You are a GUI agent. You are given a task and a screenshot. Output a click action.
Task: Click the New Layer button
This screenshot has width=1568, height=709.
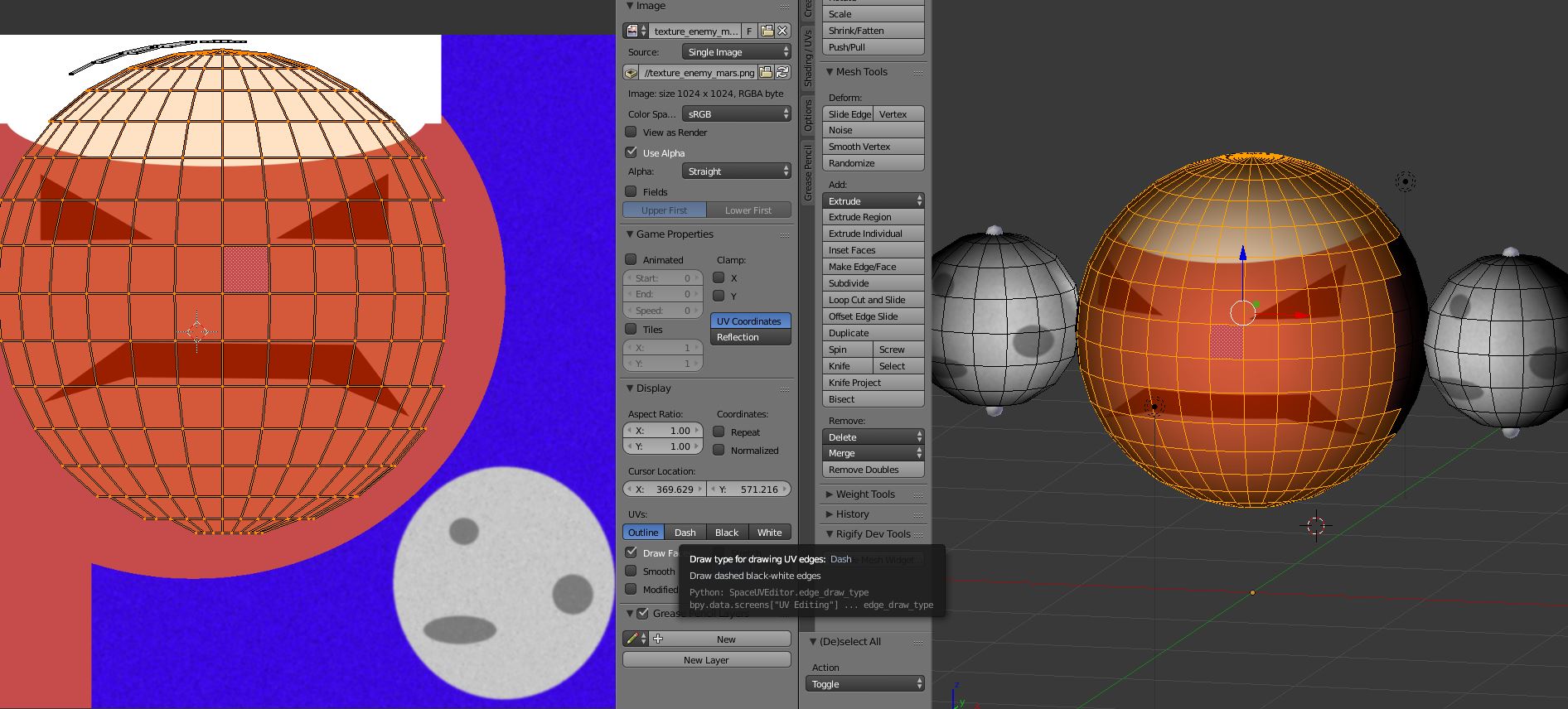[706, 660]
